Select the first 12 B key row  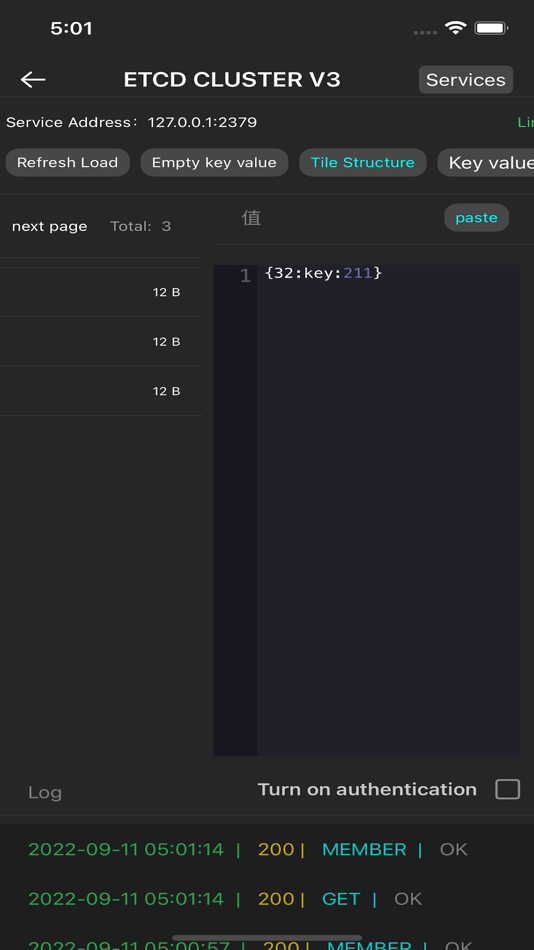click(x=101, y=292)
